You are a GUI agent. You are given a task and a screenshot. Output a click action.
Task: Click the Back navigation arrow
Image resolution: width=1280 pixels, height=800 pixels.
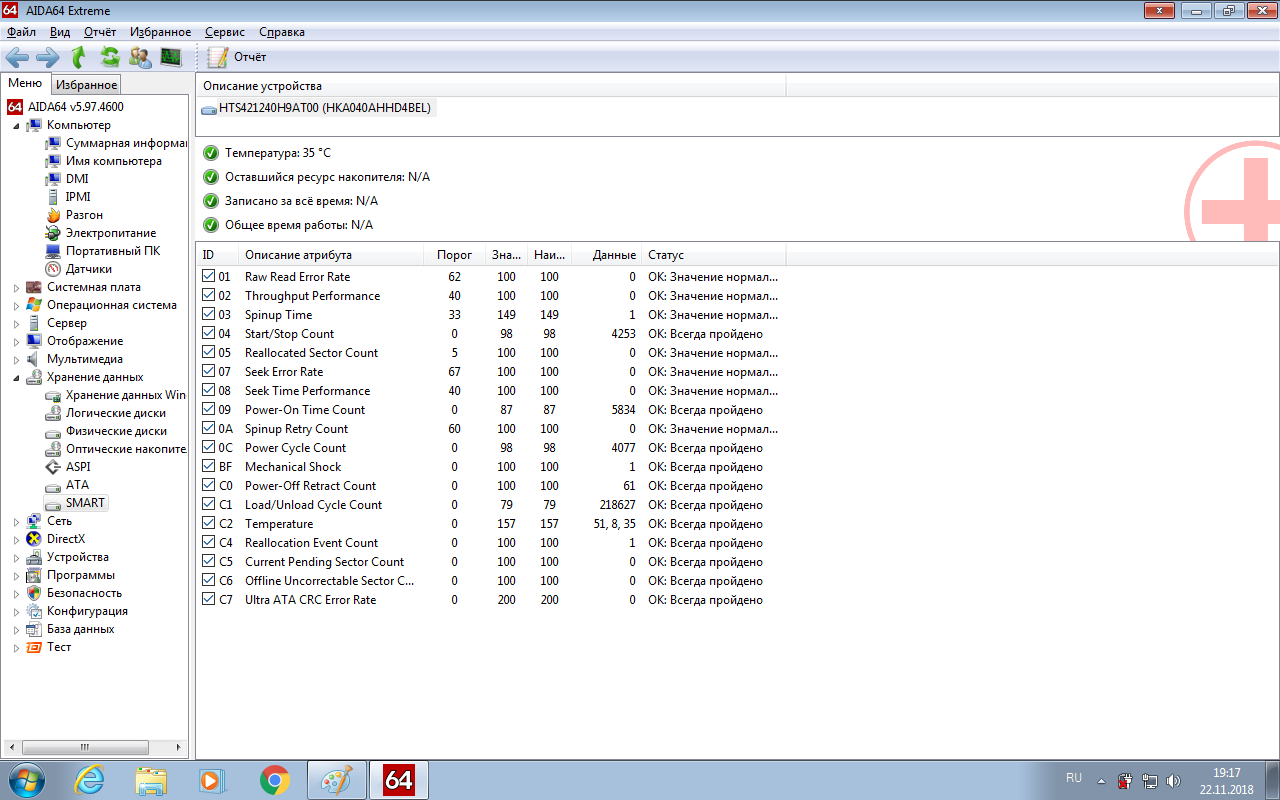17,57
